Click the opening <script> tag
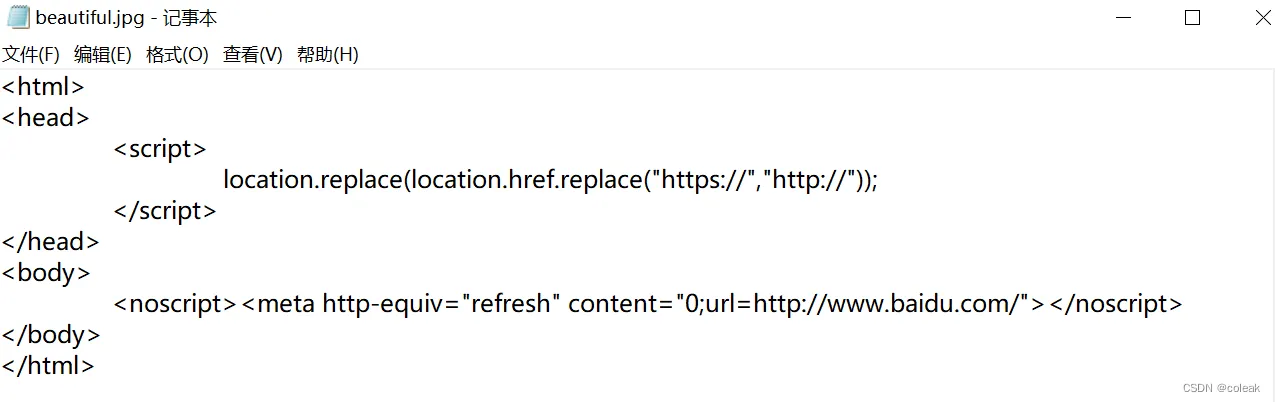The image size is (1275, 402). 160,149
